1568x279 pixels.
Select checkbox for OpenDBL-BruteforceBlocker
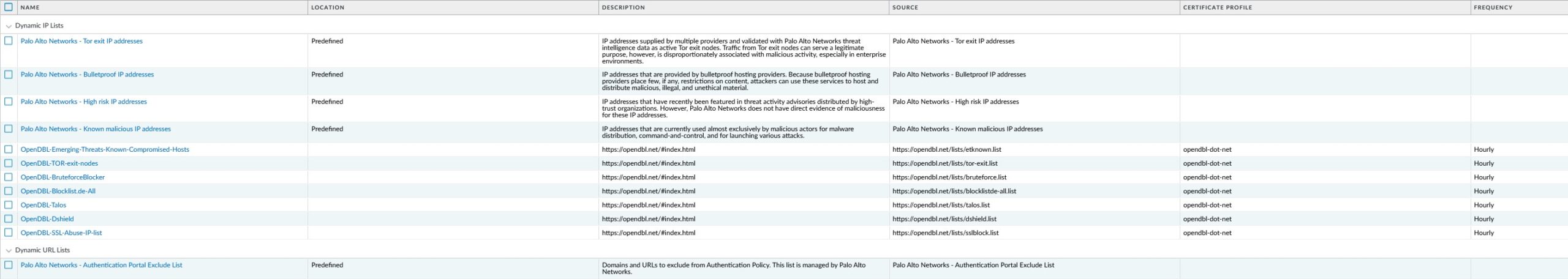(9, 177)
